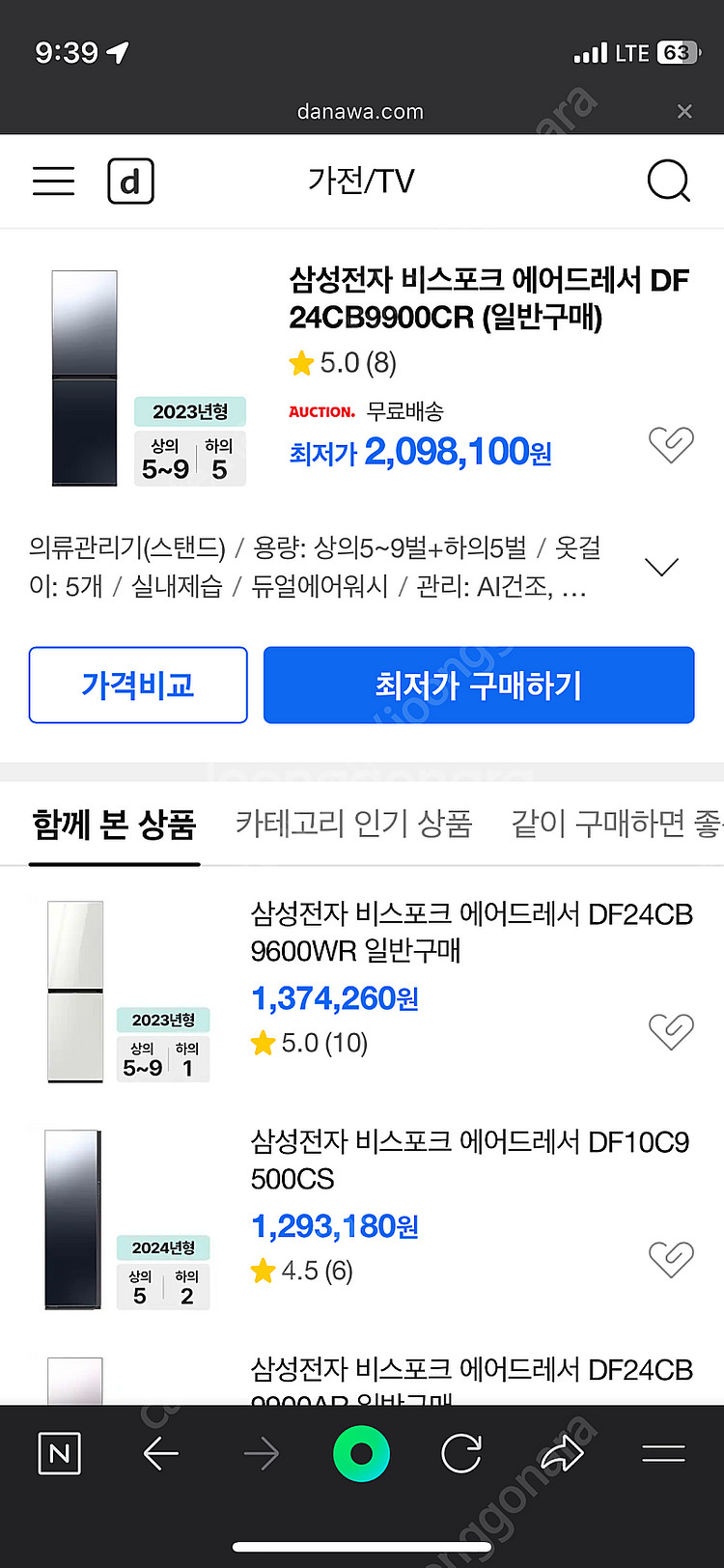This screenshot has height=1568, width=724.
Task: Tap the Naver 'N' home icon
Action: click(x=59, y=1453)
